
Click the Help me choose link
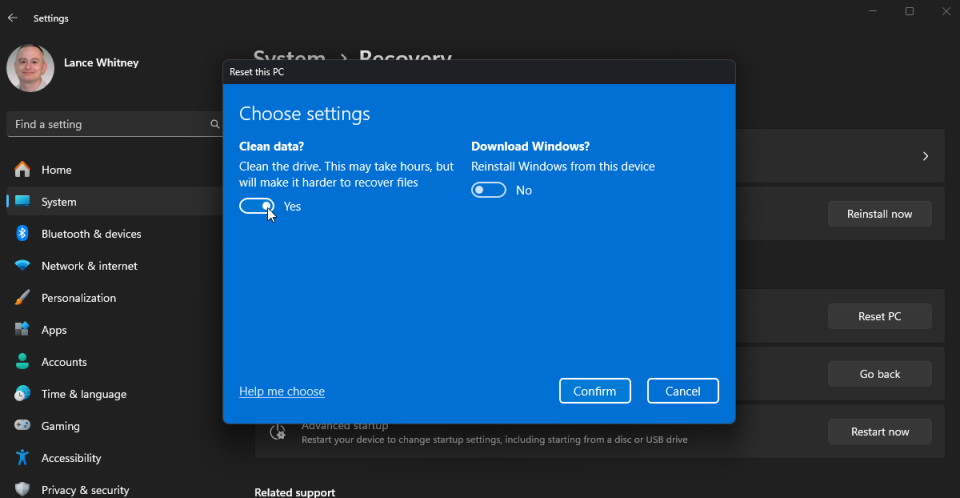282,391
